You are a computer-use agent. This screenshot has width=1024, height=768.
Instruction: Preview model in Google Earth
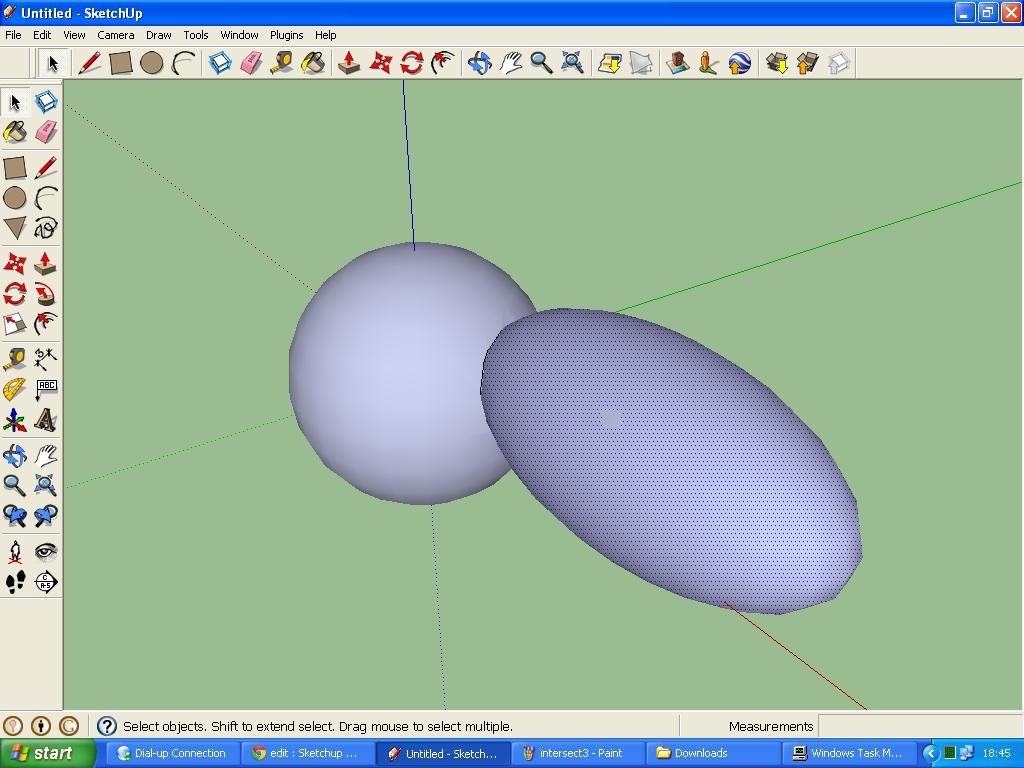click(739, 63)
